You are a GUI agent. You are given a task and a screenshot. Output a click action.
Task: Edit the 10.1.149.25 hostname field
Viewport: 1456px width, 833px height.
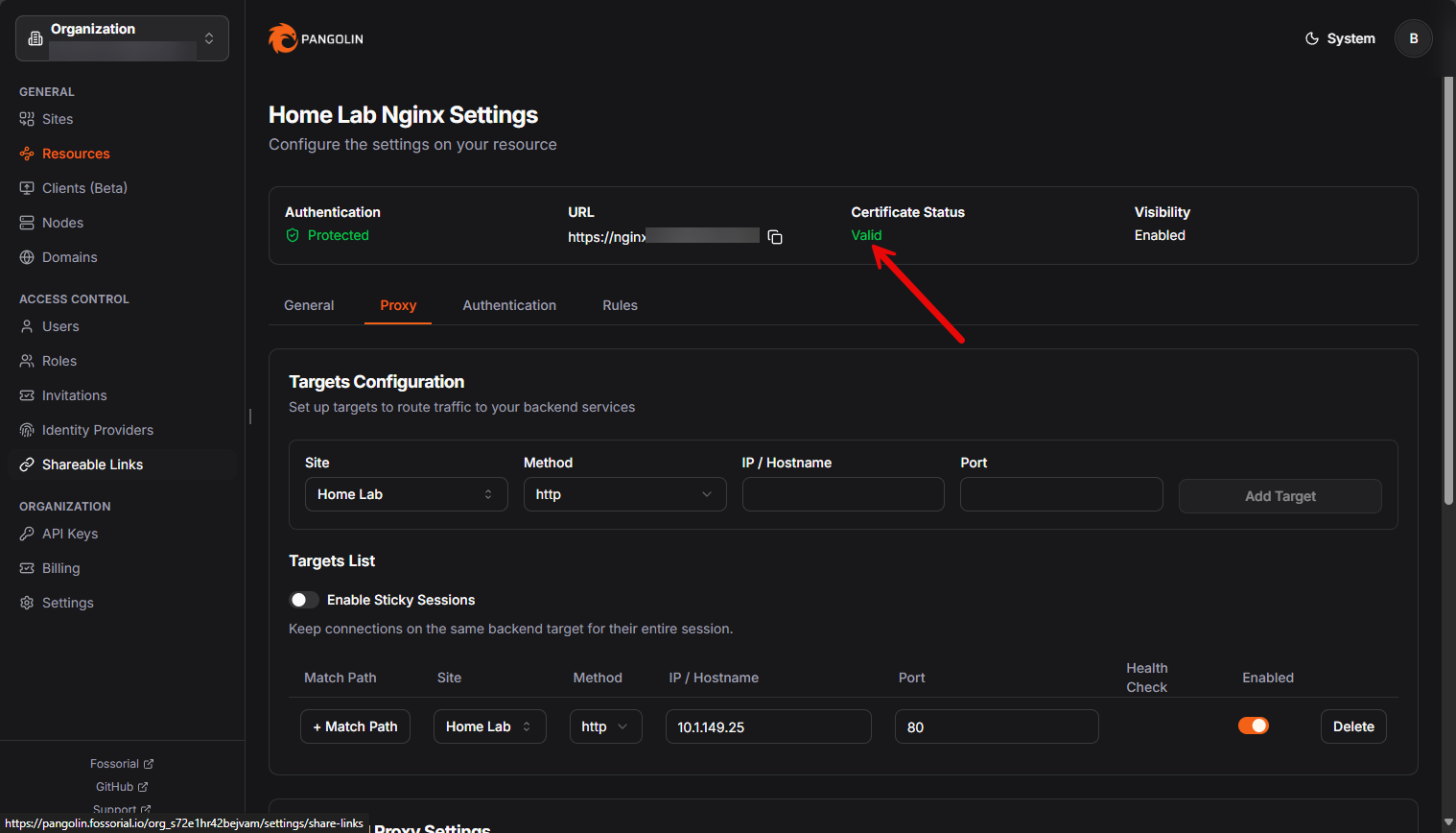point(768,726)
